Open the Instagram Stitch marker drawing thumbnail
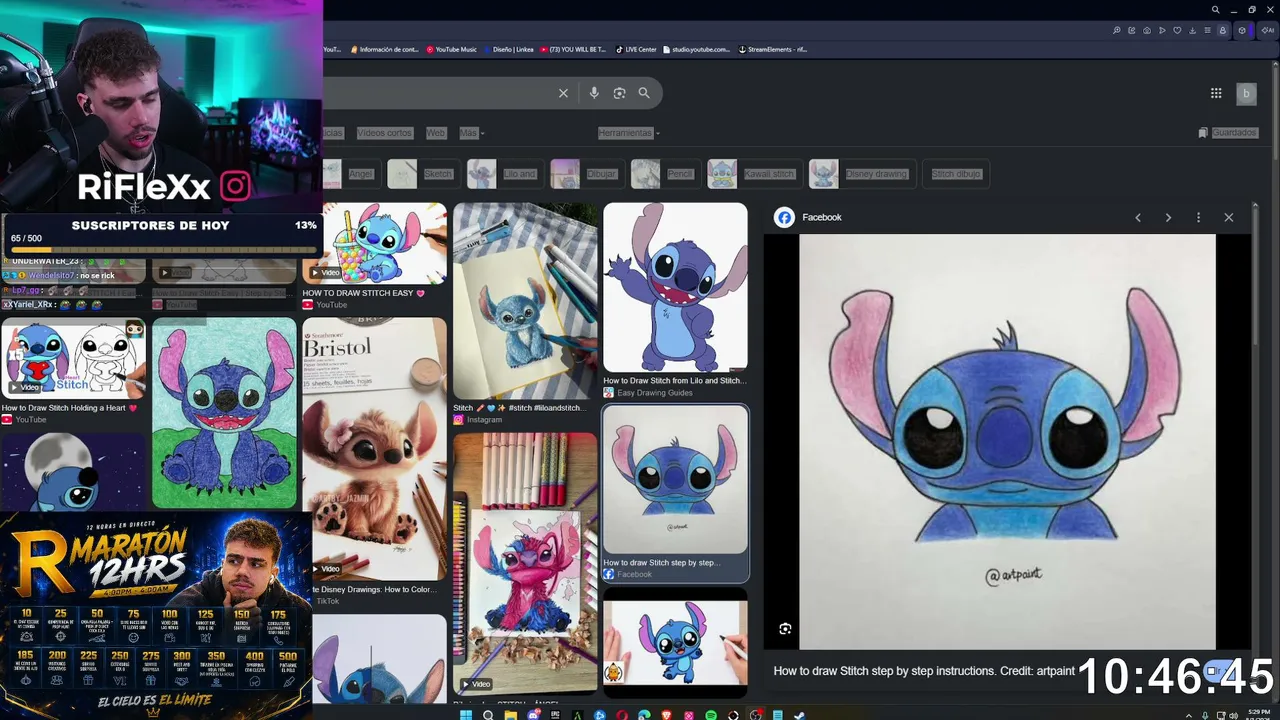1280x720 pixels. (525, 301)
